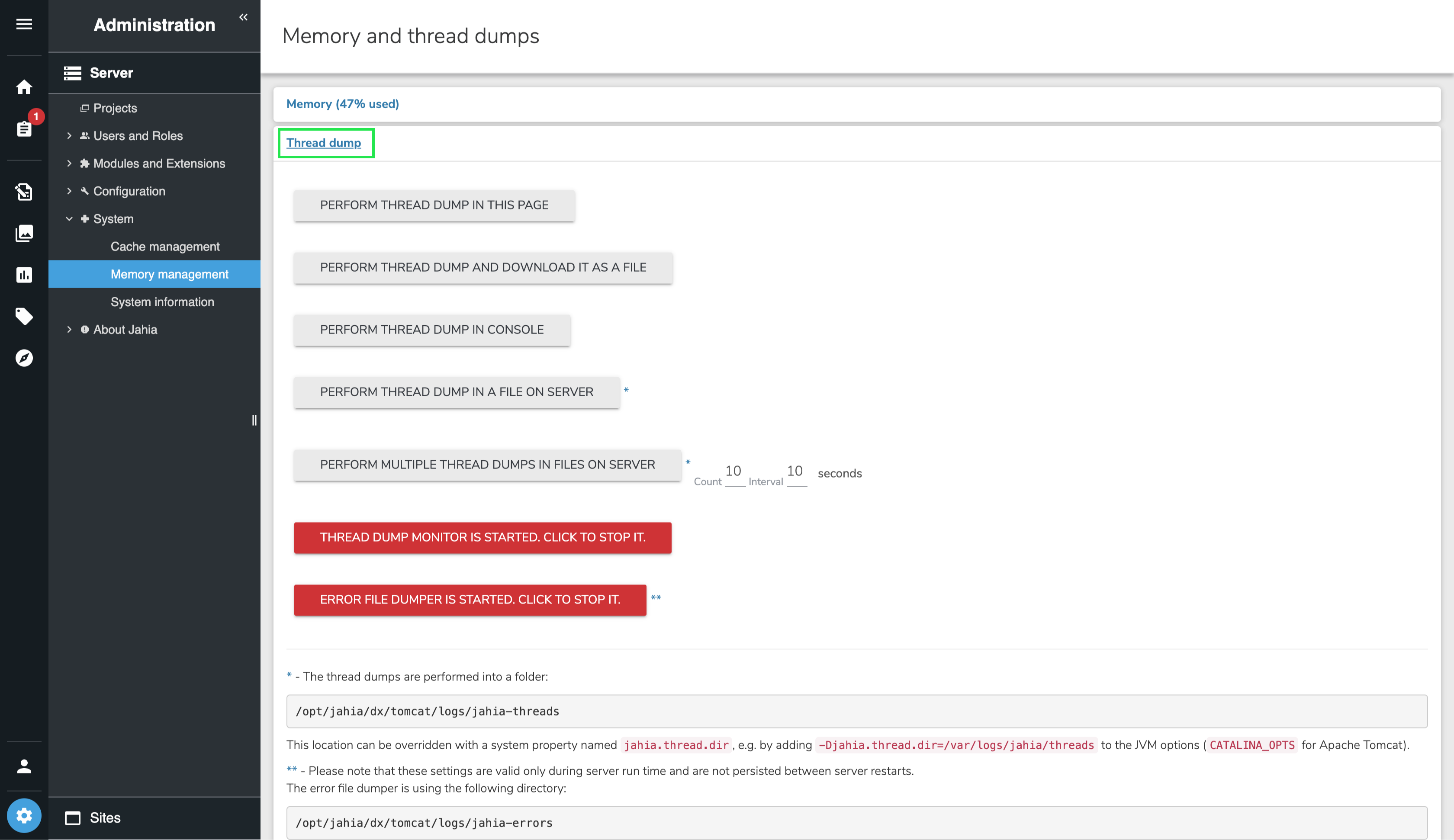The height and width of the screenshot is (840, 1454).
Task: Open the hamburger navigation menu
Action: click(24, 24)
